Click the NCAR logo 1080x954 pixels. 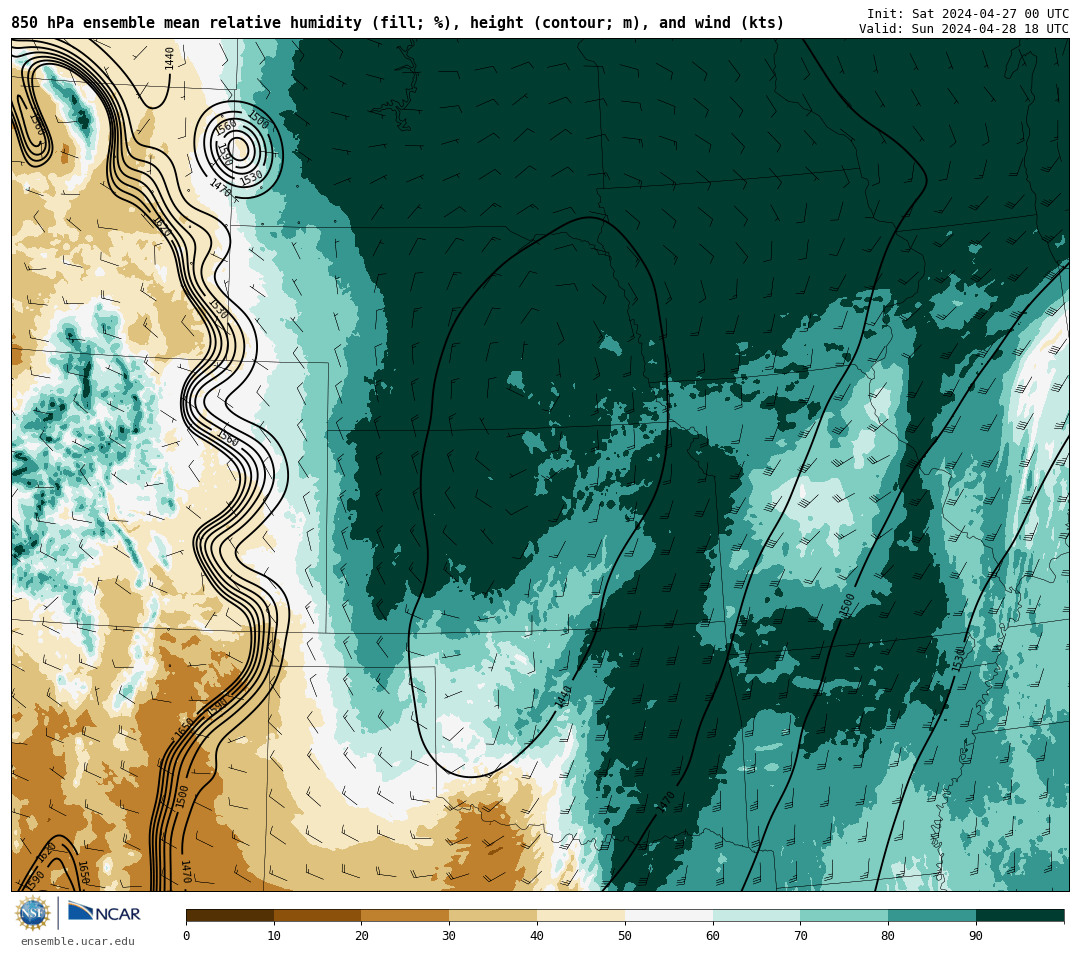104,913
